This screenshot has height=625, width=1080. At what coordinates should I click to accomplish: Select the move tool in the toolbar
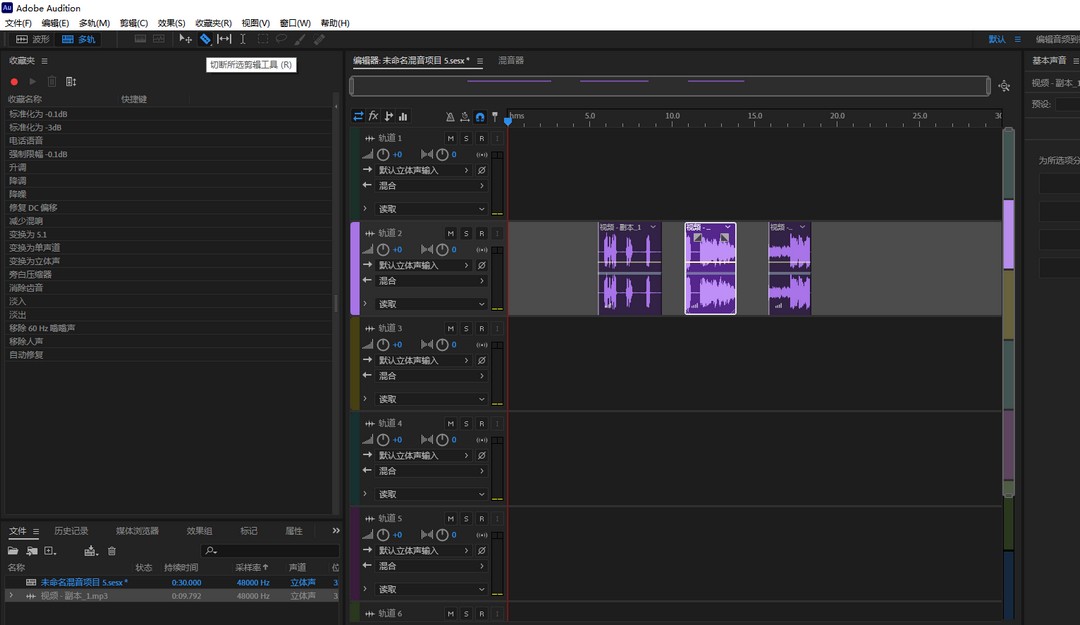[x=186, y=39]
